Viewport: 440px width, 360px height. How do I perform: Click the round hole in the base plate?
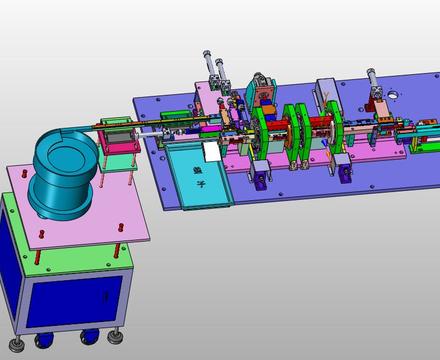coord(393,95)
